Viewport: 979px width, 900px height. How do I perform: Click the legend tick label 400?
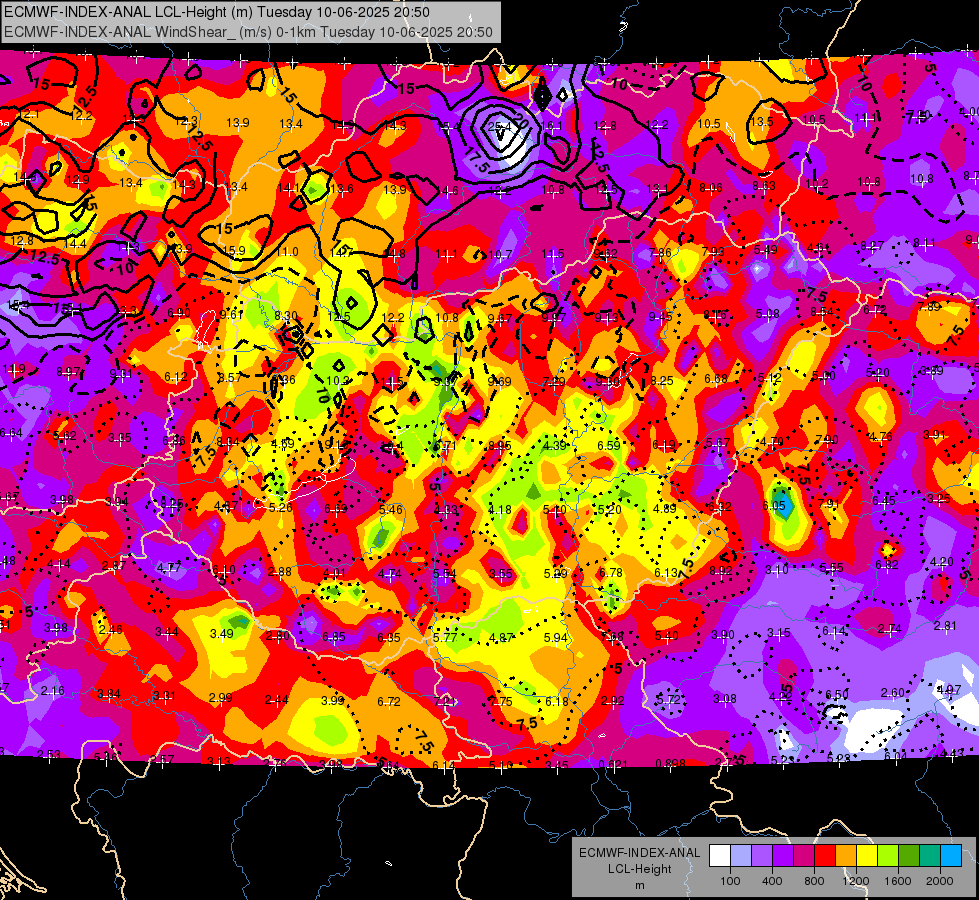[772, 881]
